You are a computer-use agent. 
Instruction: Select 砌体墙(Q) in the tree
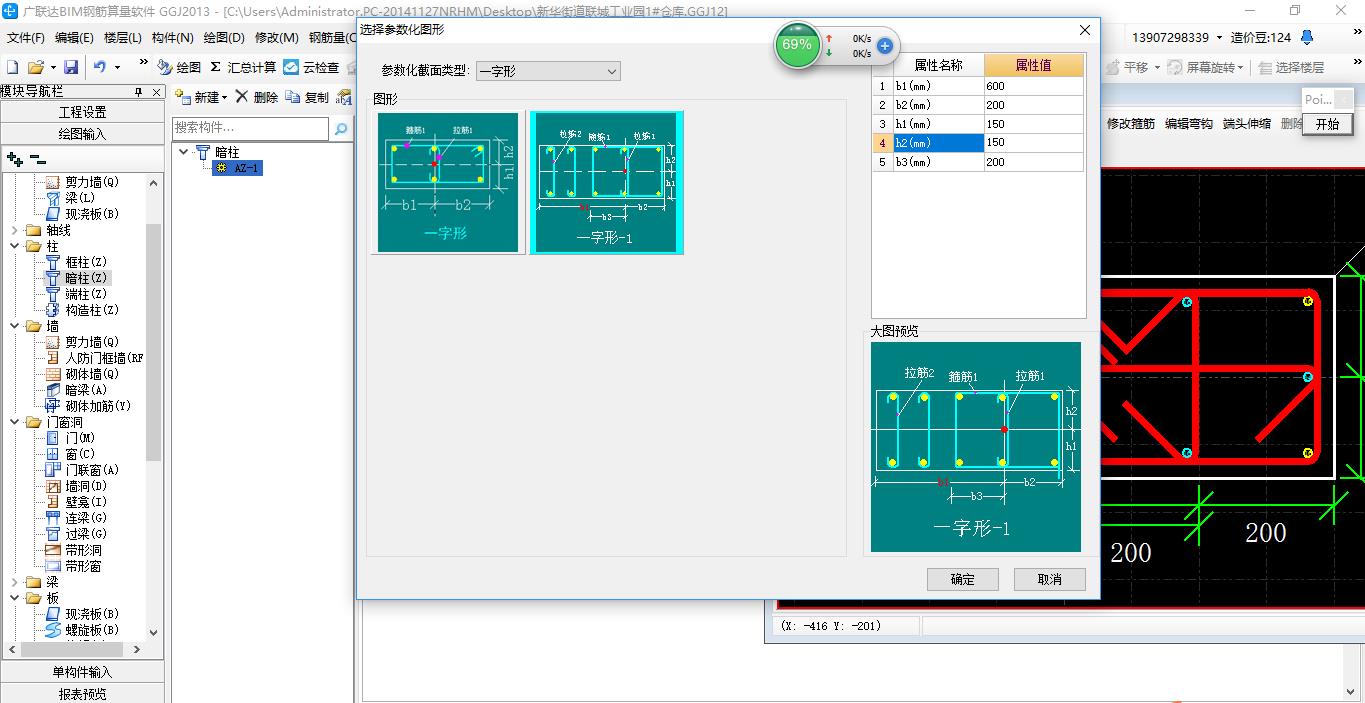[92, 374]
